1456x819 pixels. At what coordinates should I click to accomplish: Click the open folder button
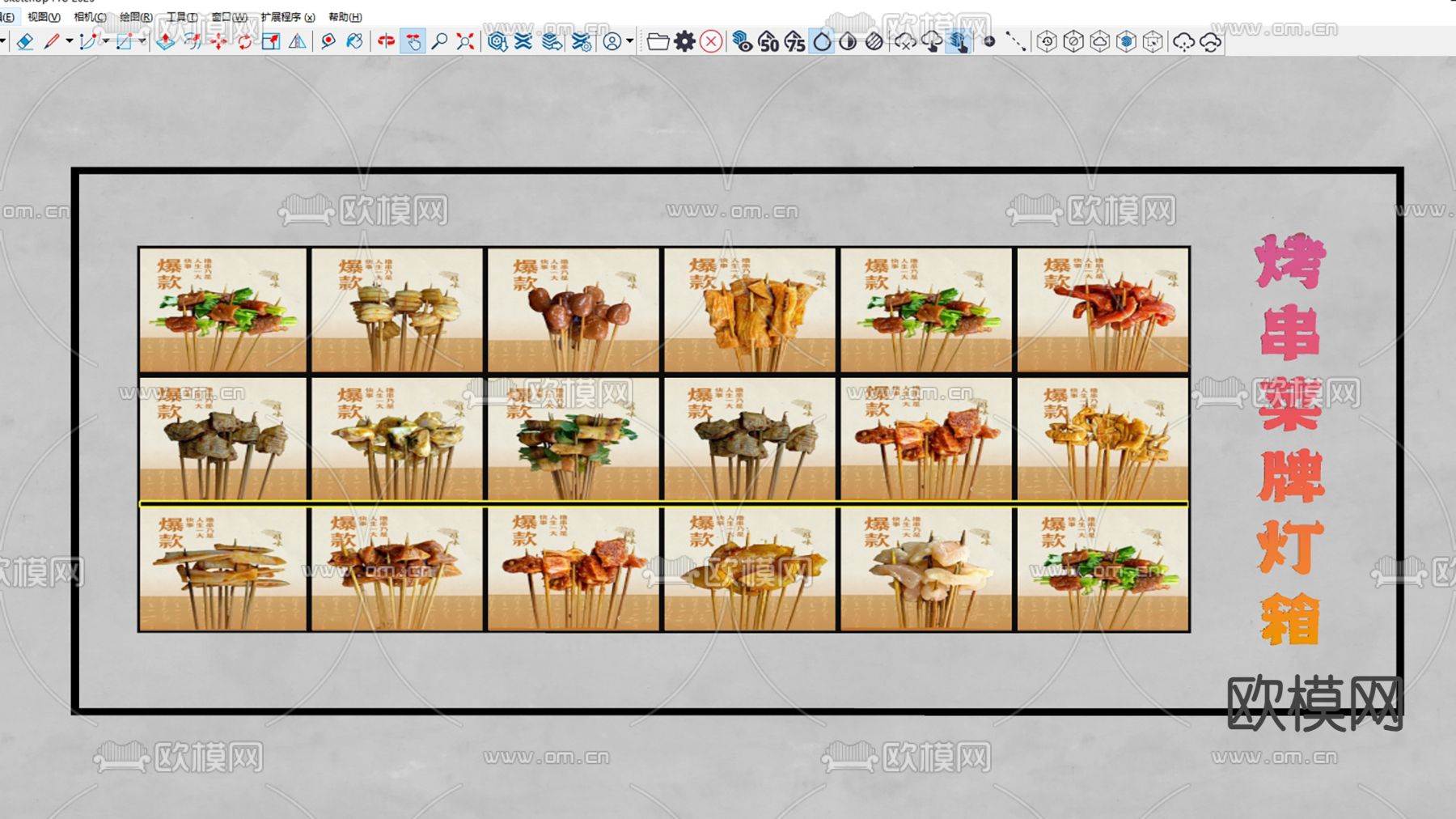point(658,41)
